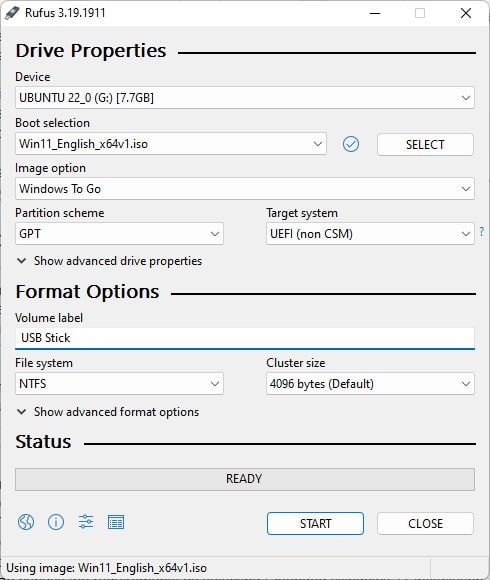Show the log window icon

coord(116,522)
